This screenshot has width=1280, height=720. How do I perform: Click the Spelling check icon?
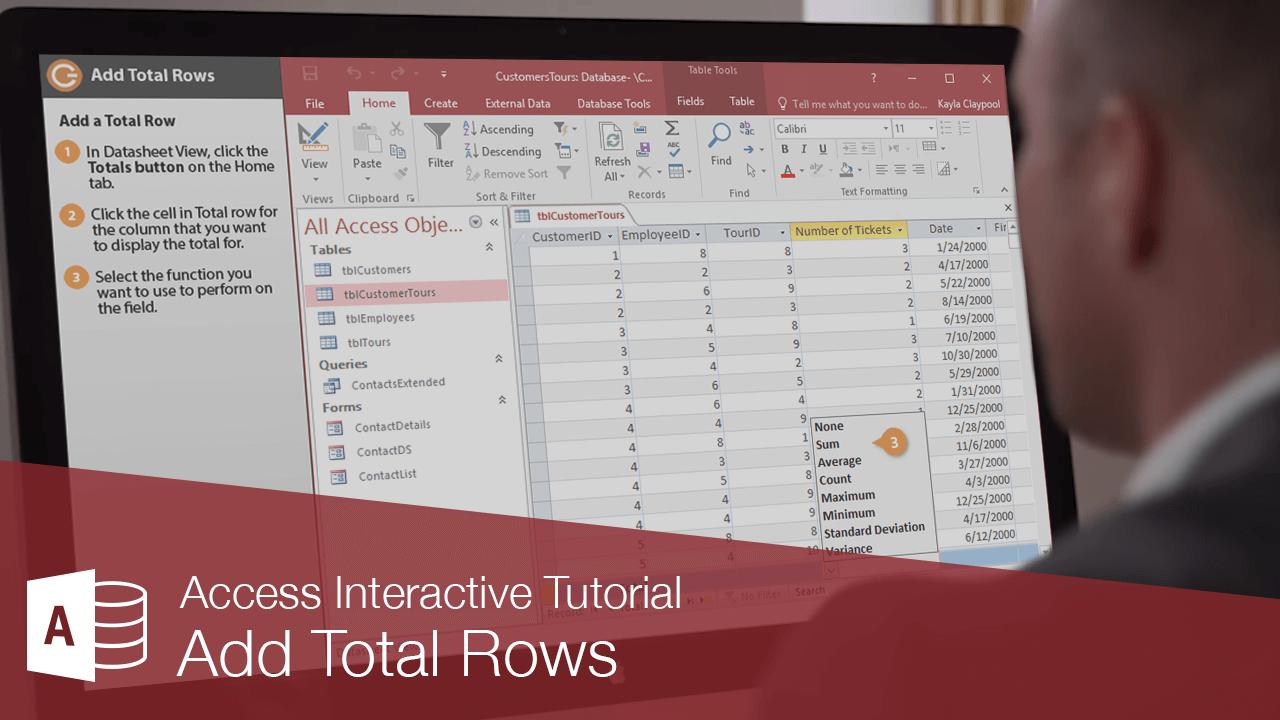coord(674,148)
